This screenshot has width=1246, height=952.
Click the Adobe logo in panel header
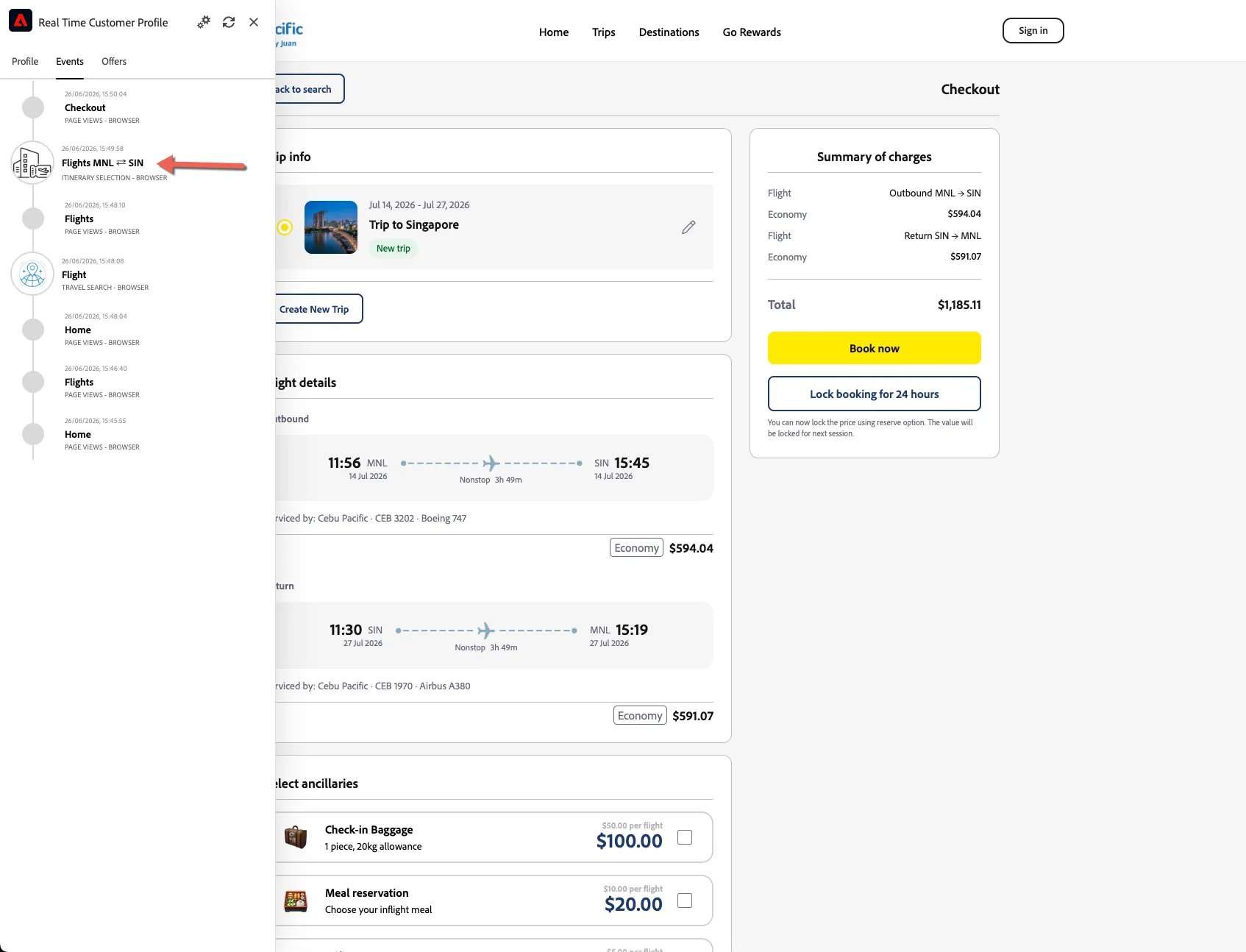click(x=21, y=21)
